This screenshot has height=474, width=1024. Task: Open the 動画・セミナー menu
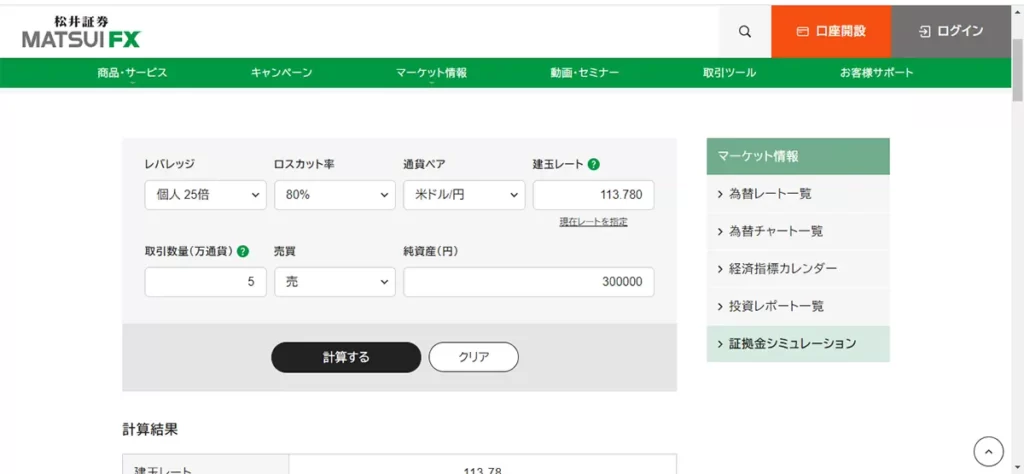(x=584, y=72)
